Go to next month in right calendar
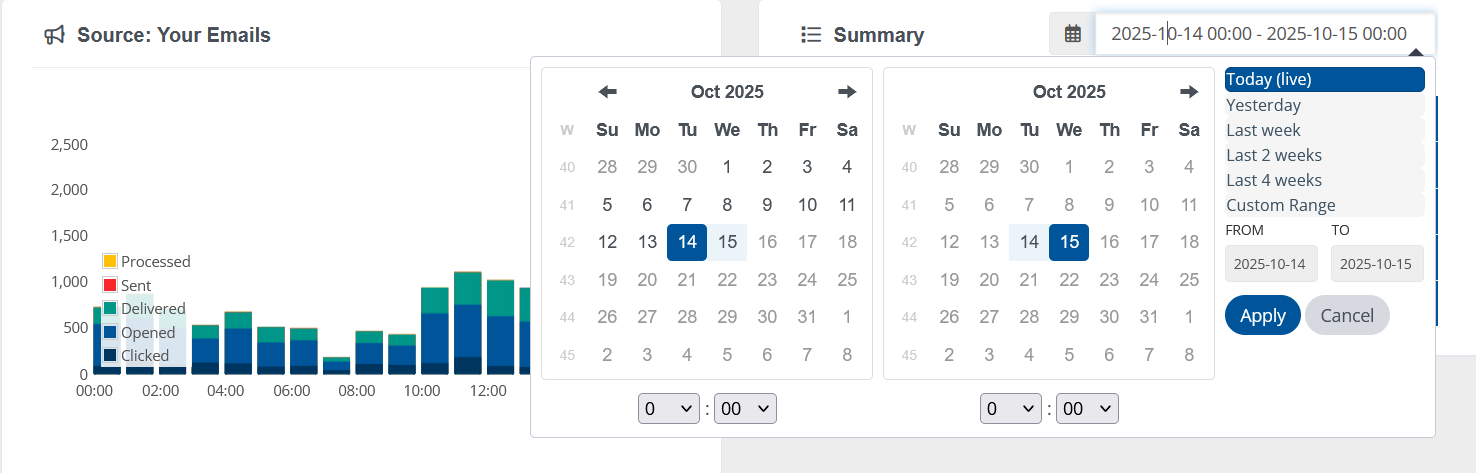Screen dimensions: 1476x473 click(x=1189, y=92)
